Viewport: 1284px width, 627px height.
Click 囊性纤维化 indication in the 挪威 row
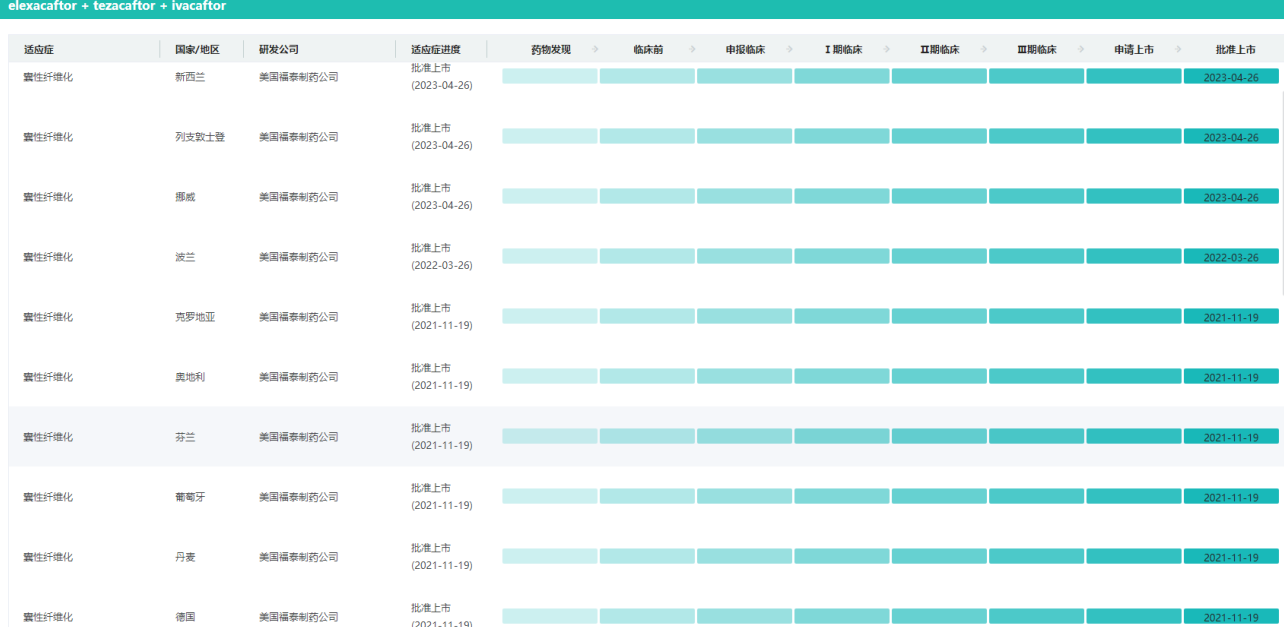pyautogui.click(x=48, y=197)
